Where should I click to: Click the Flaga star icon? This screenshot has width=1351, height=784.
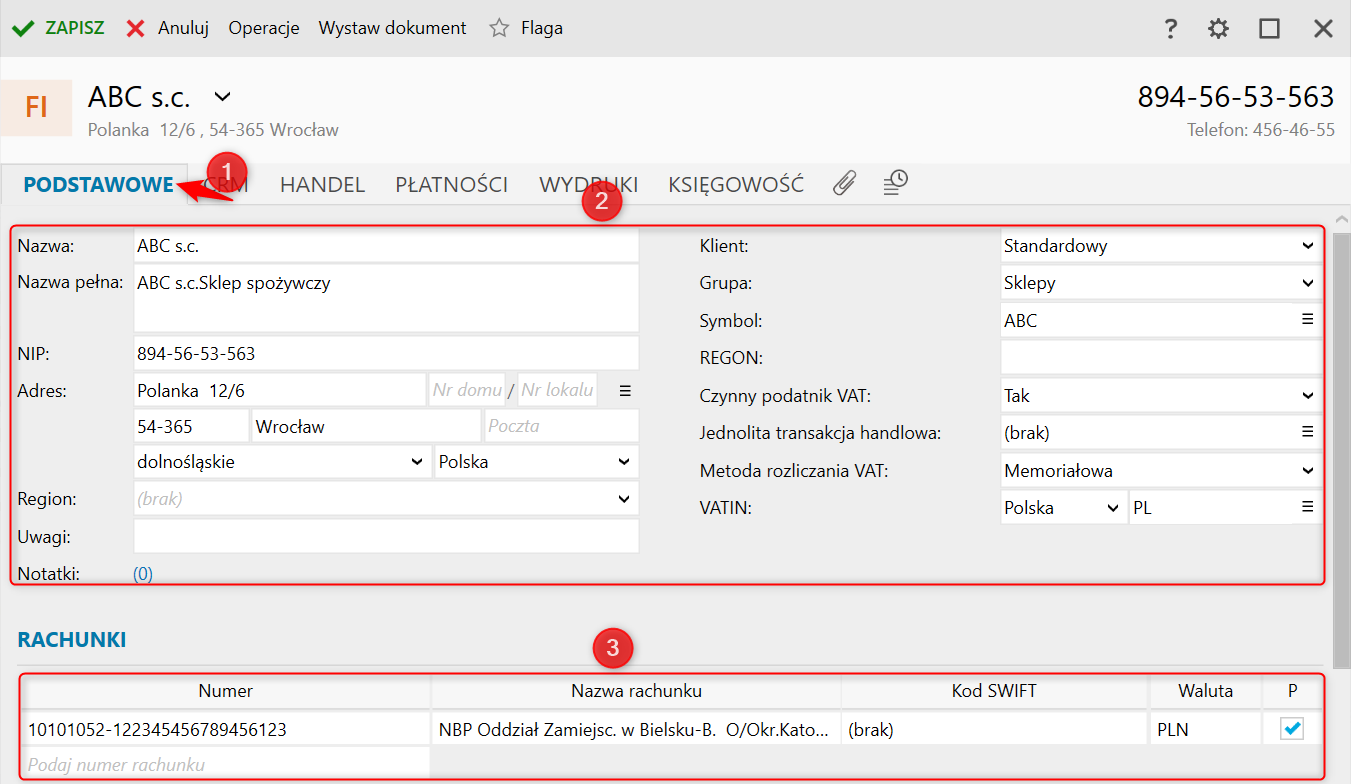[499, 28]
